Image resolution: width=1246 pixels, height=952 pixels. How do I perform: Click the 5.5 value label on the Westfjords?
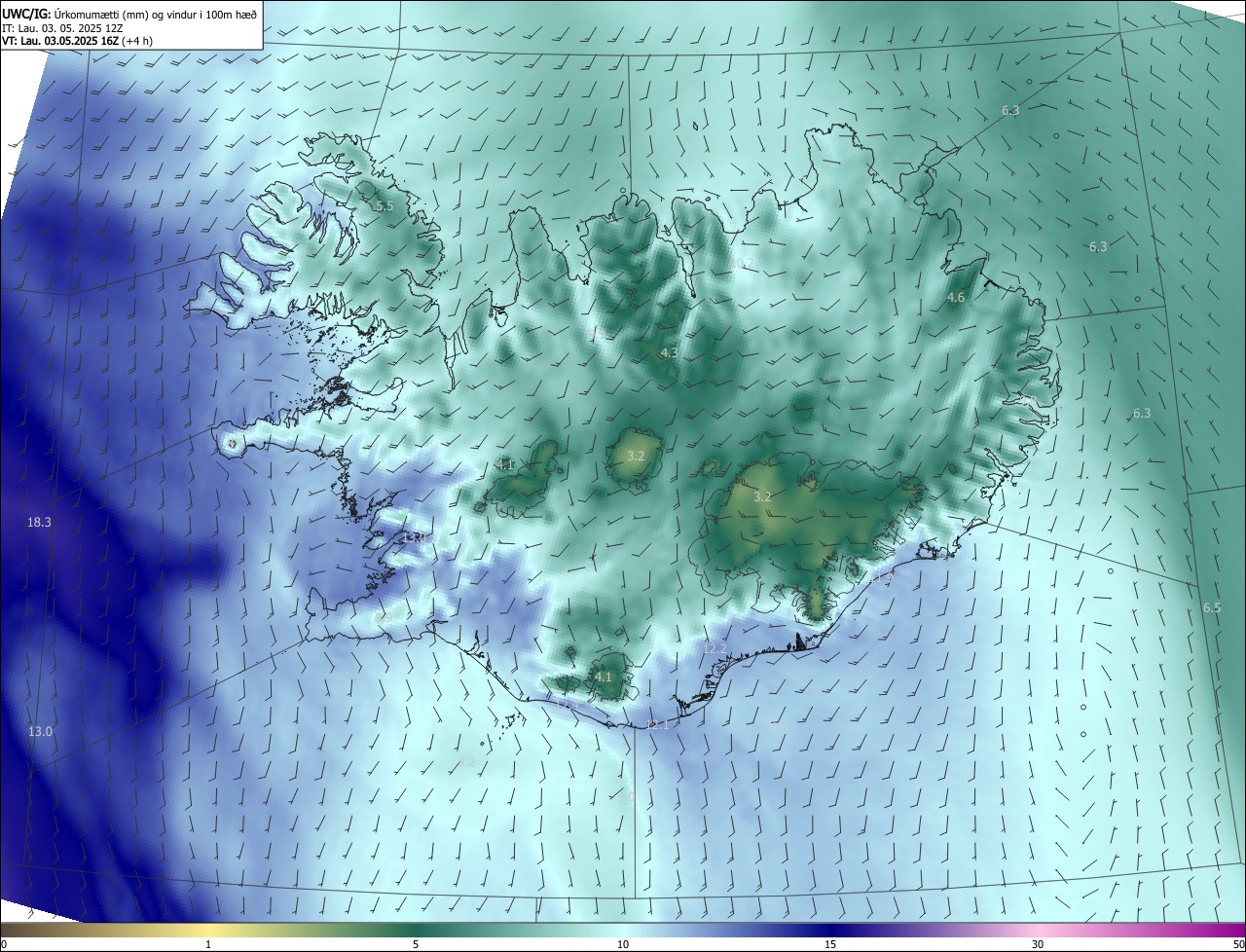click(385, 206)
